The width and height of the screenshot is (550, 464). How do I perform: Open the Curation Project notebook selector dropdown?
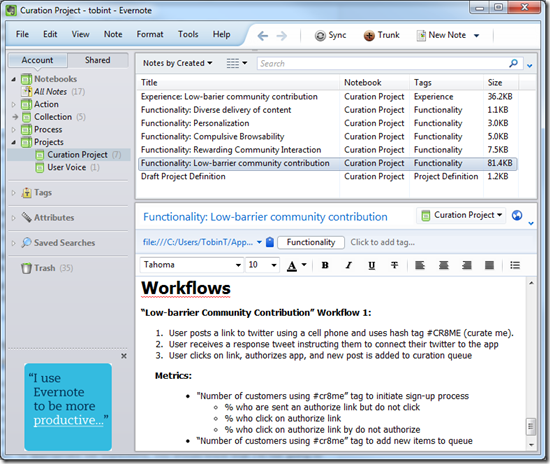tap(461, 215)
